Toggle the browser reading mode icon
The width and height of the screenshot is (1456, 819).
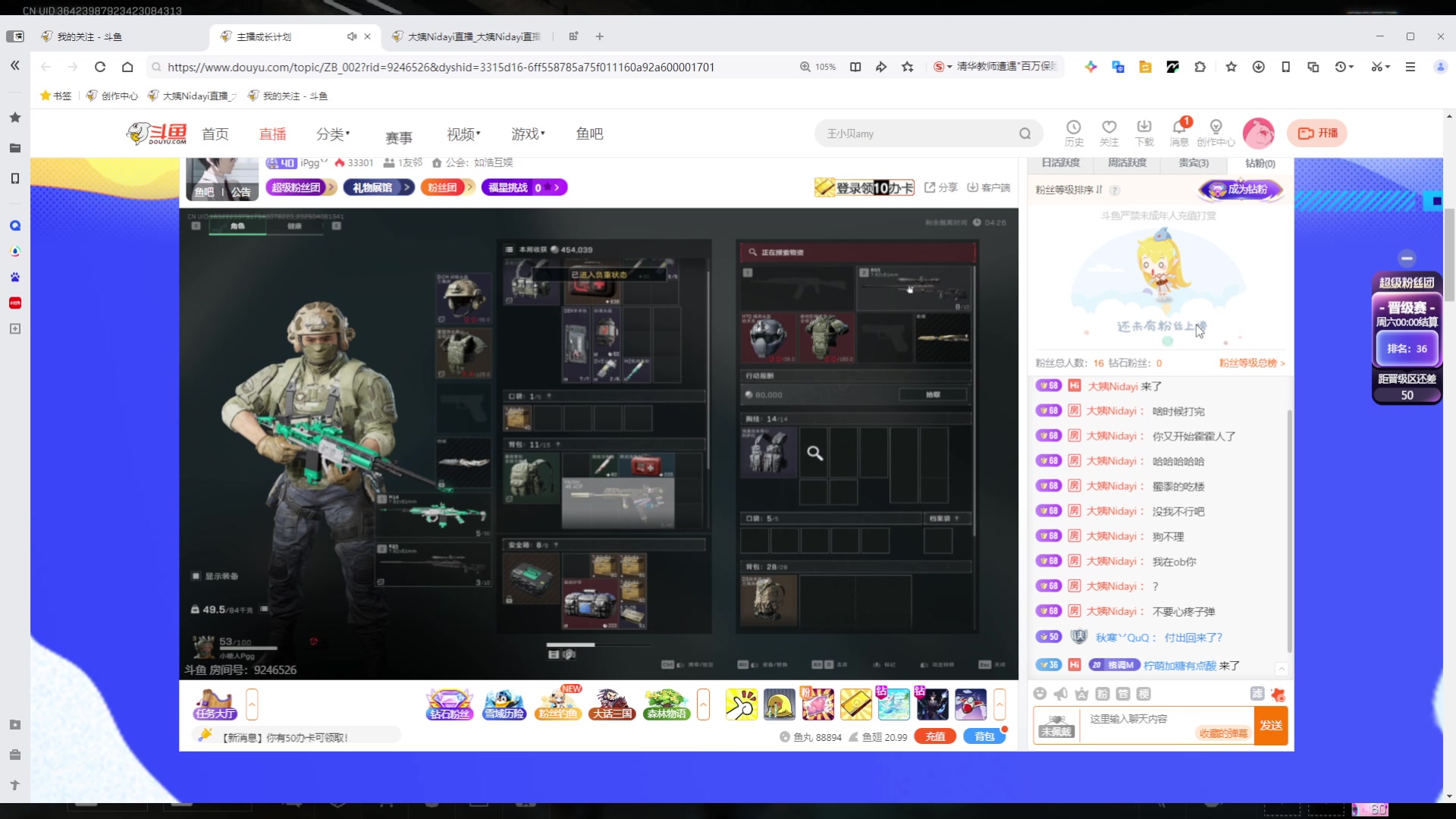coord(855,67)
